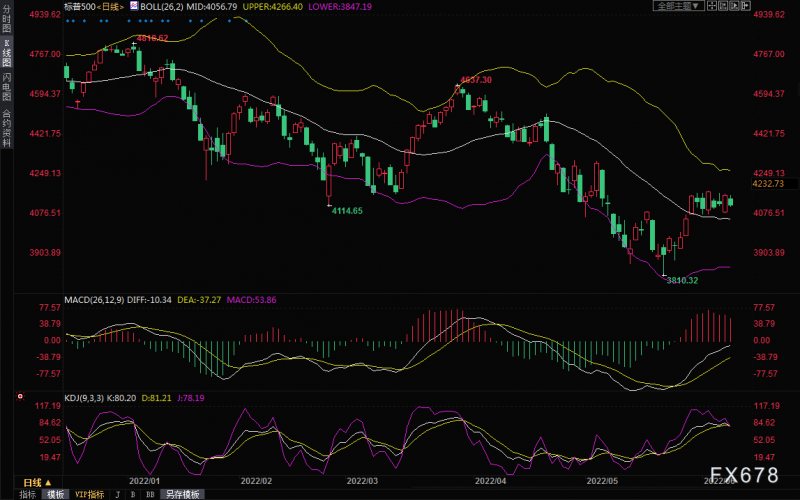This screenshot has width=800, height=500.
Task: Click the red dot icon beside KDJ panel
Action: click(19, 398)
